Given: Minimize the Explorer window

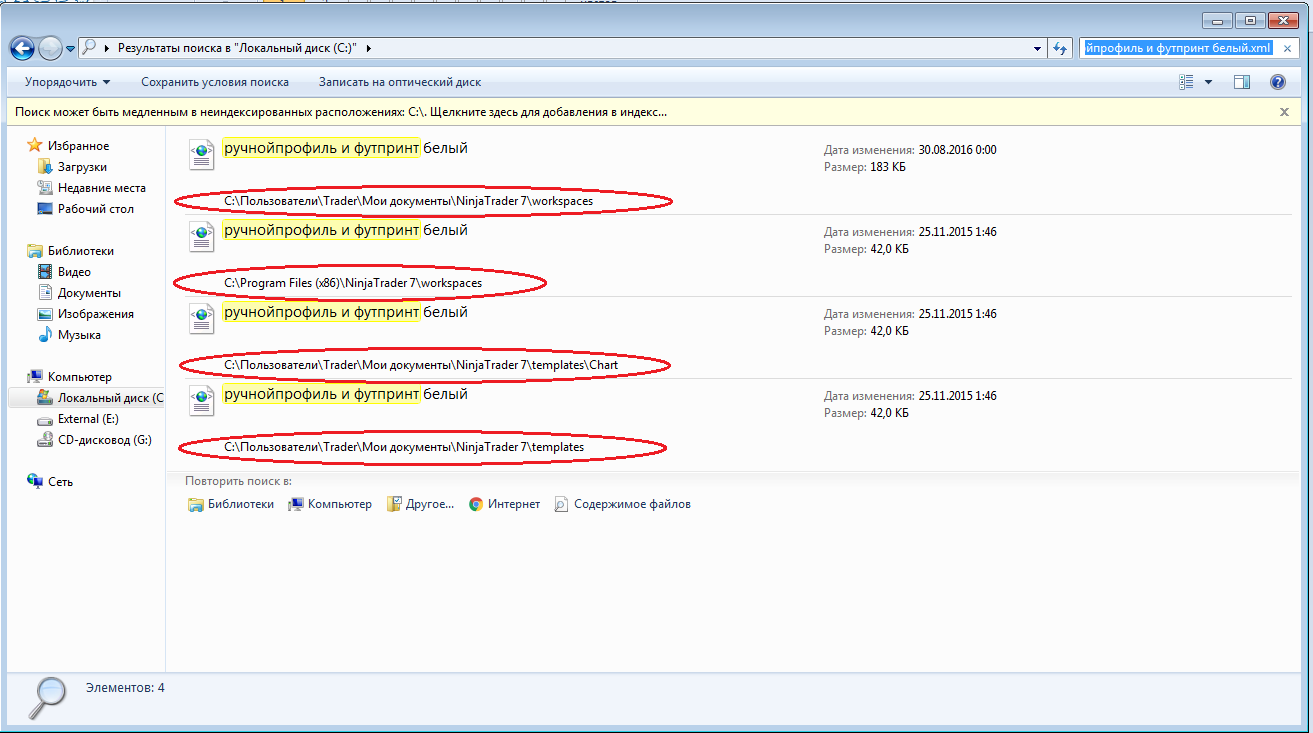Looking at the screenshot, I should tap(1217, 19).
